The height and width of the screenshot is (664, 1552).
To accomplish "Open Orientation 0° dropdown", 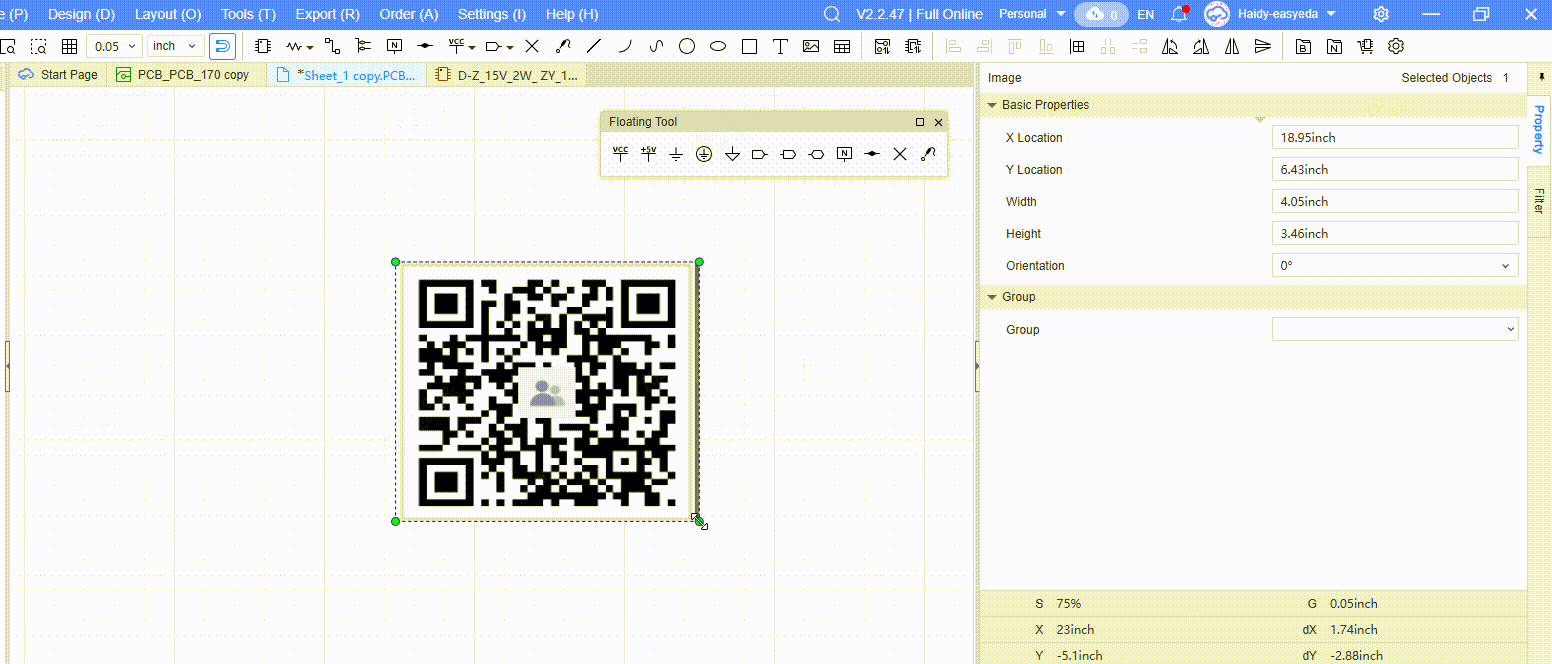I will [x=1395, y=266].
